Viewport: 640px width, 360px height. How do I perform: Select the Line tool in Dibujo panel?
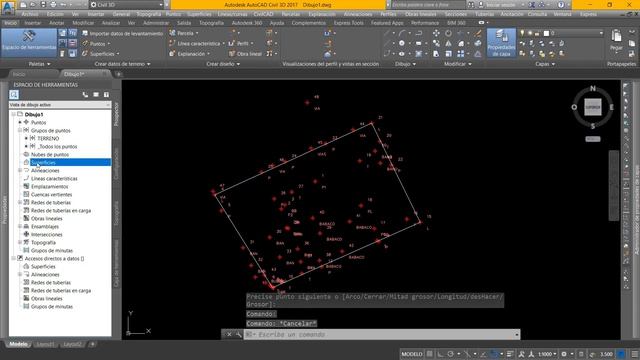pos(387,33)
